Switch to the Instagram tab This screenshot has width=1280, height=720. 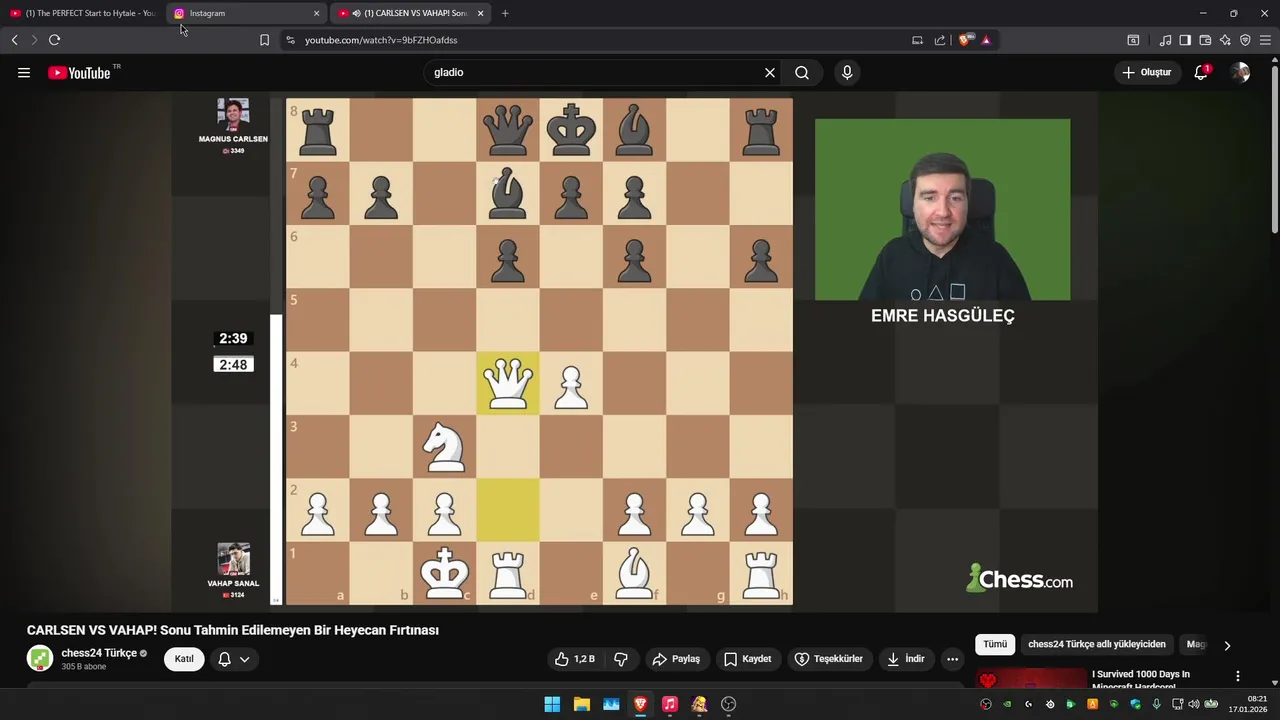pyautogui.click(x=240, y=13)
